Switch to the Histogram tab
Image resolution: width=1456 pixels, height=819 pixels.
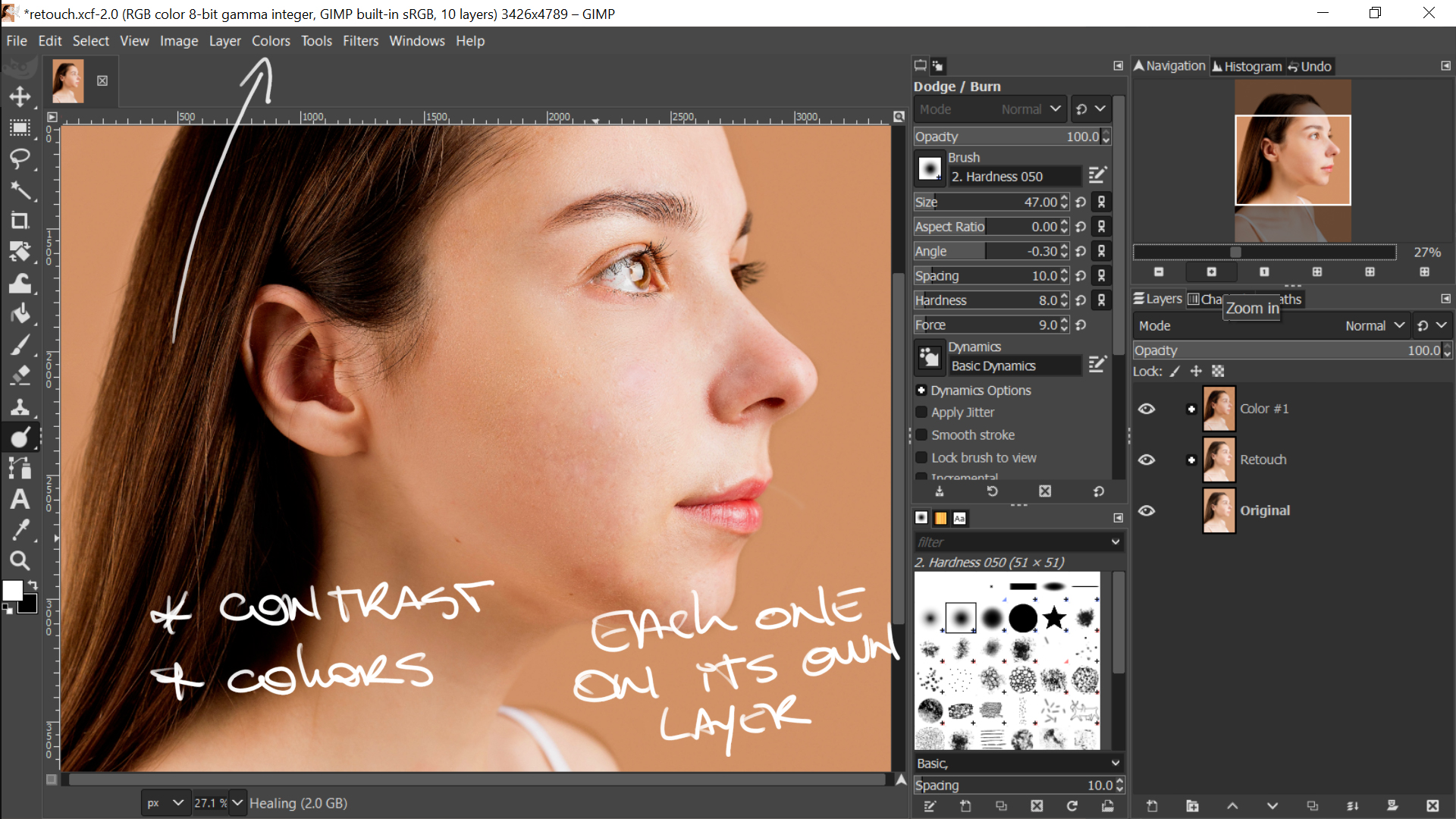click(x=1247, y=67)
